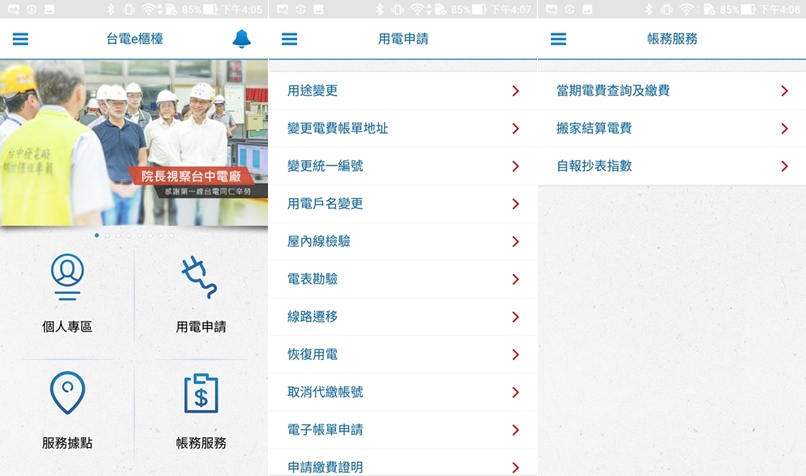The width and height of the screenshot is (806, 476).
Task: Select the 恢復用電 text
Action: point(313,355)
